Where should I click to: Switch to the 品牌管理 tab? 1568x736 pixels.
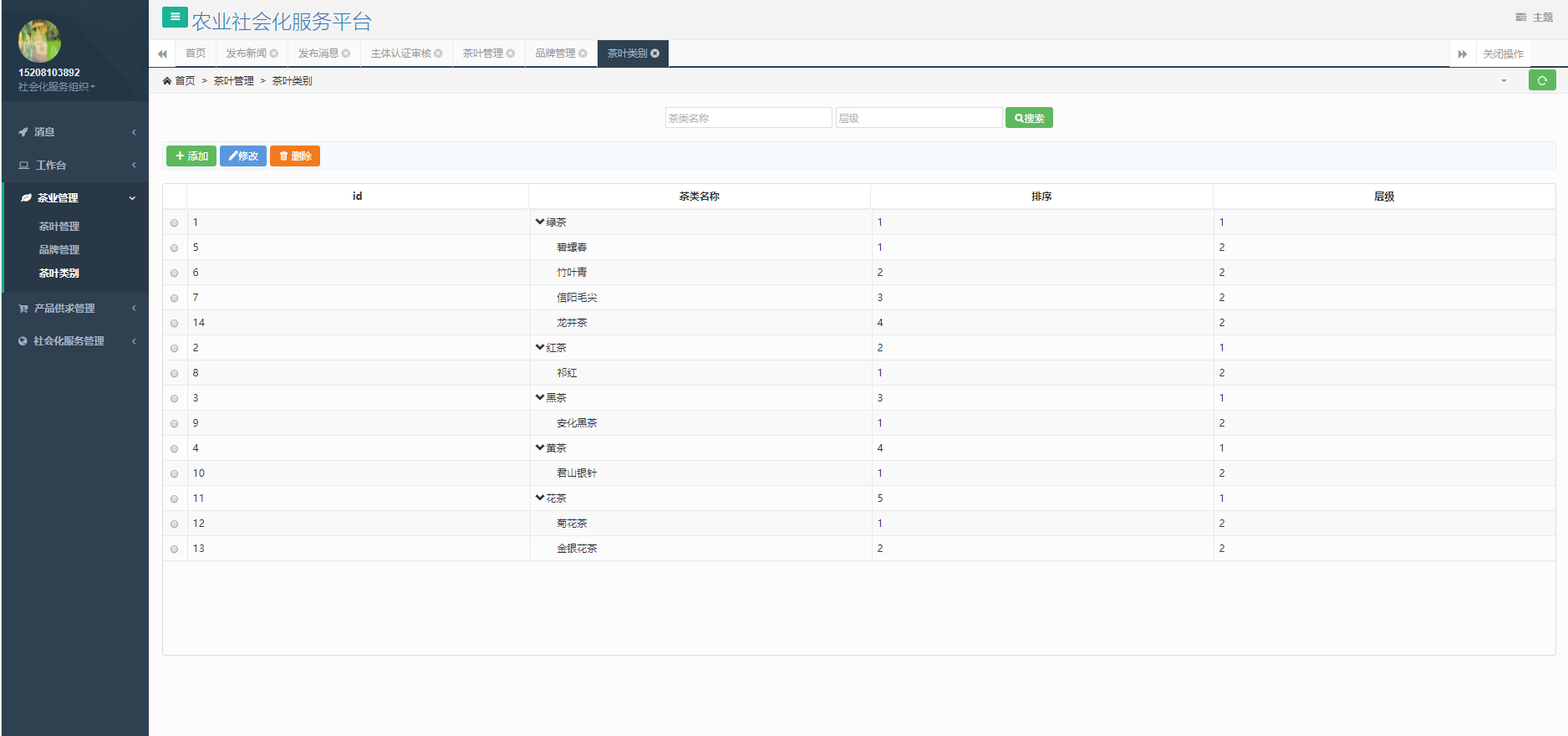[x=555, y=54]
